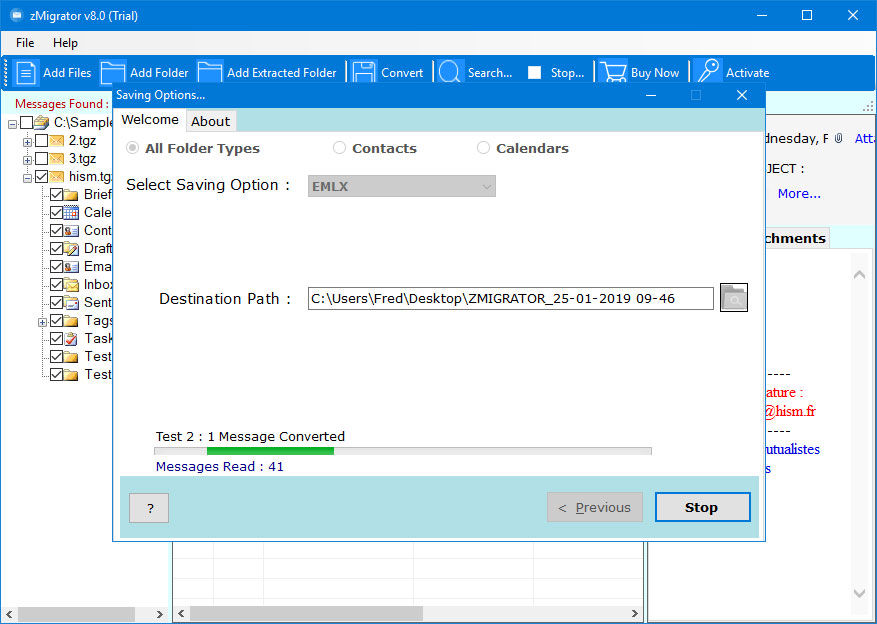
Task: Click the Buy Now shopping cart icon
Action: point(613,73)
